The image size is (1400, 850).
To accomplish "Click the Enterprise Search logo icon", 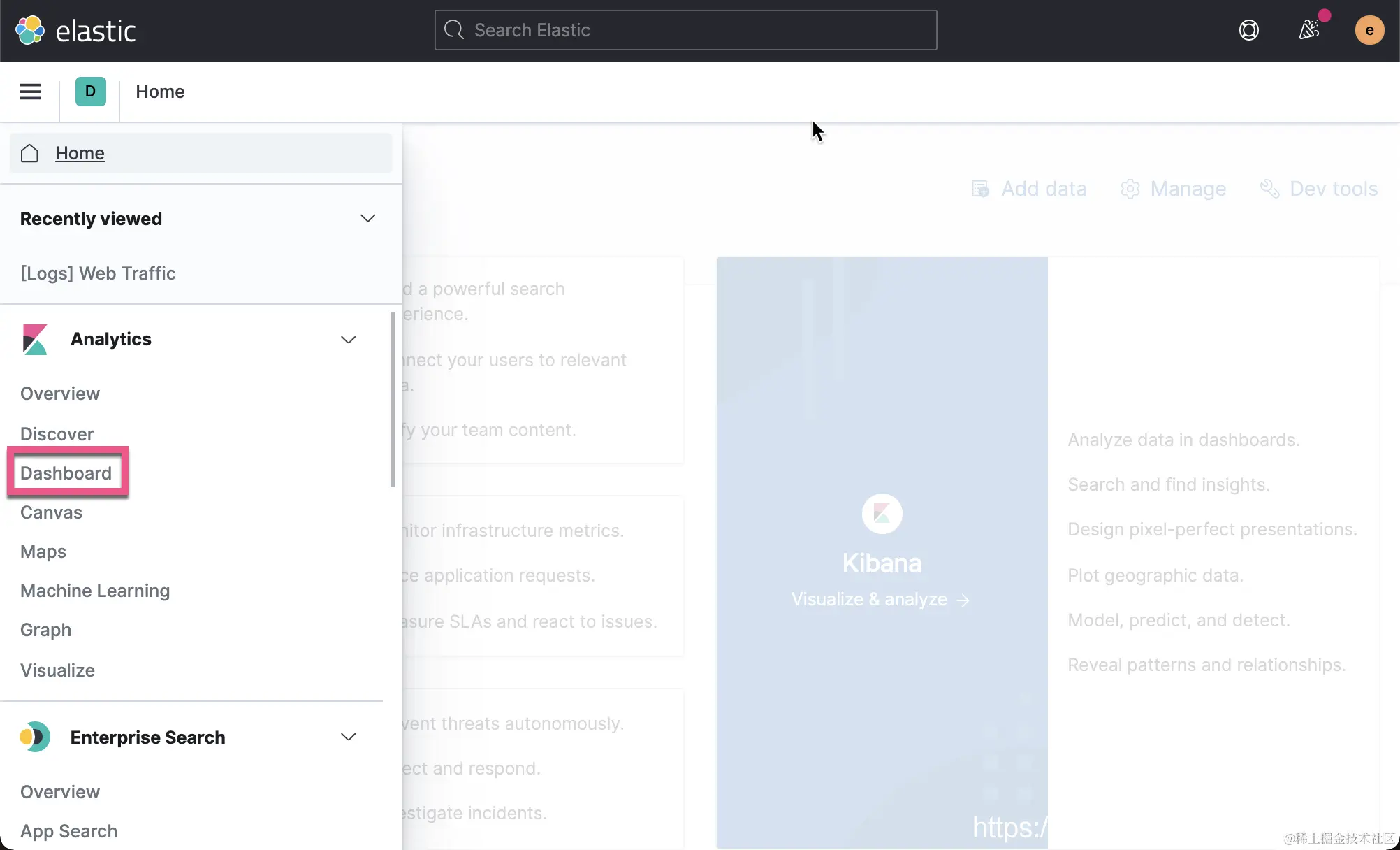I will click(x=34, y=737).
